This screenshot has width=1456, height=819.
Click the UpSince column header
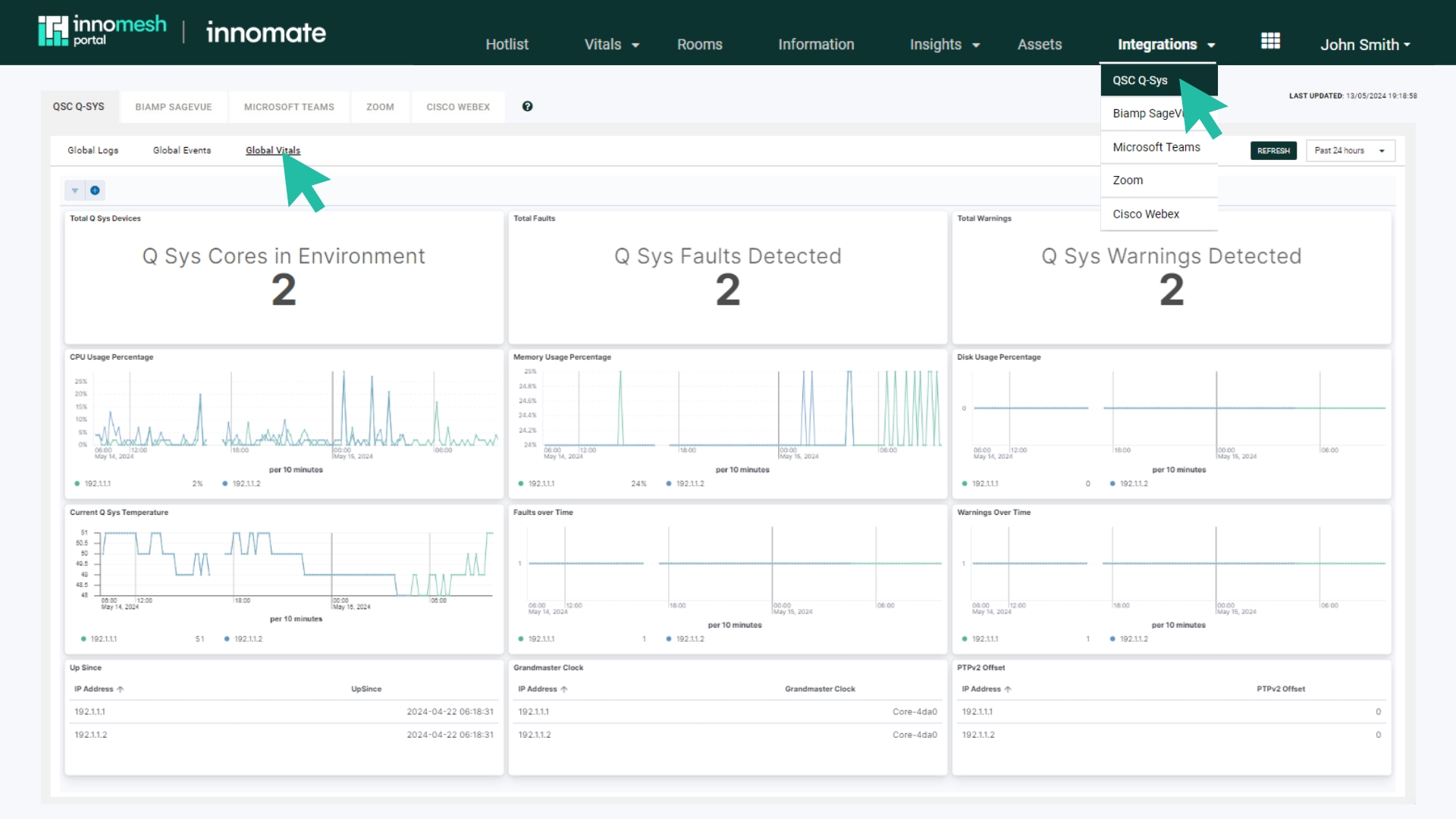pyautogui.click(x=366, y=689)
